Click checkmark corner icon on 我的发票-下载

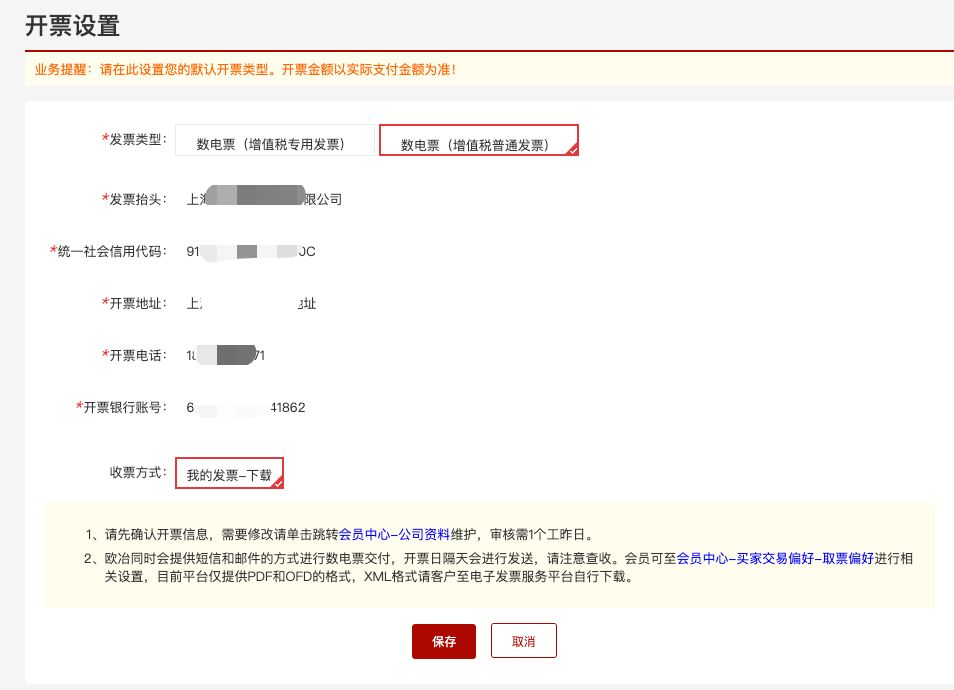pos(278,482)
